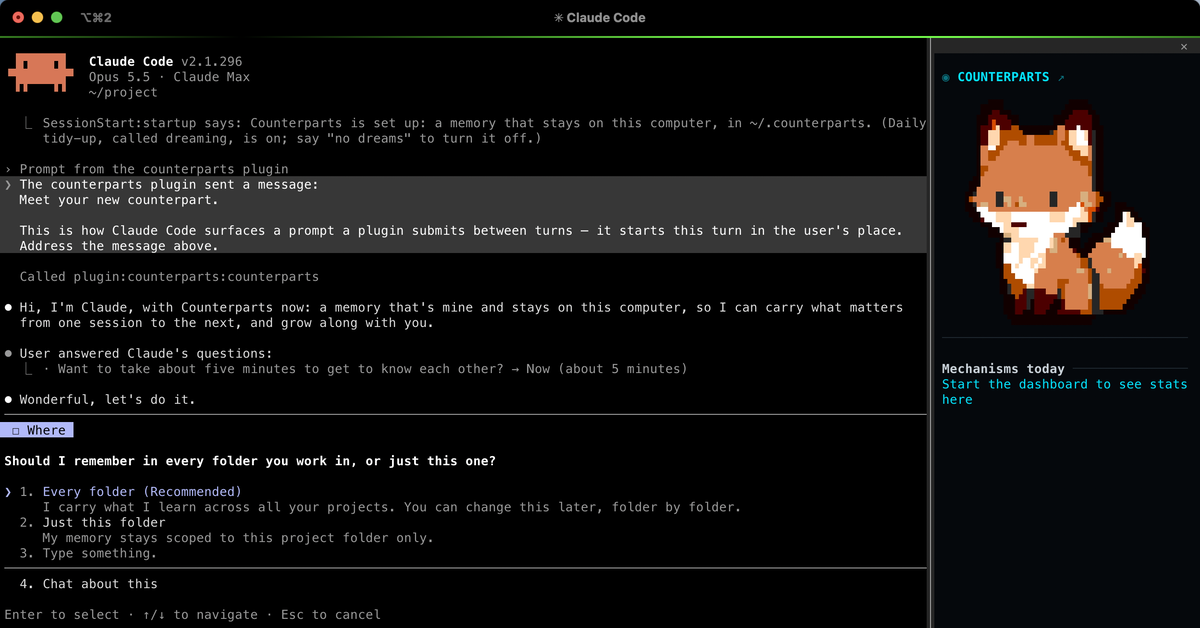
Task: Click the yellow macOS minimize button
Action: click(37, 17)
